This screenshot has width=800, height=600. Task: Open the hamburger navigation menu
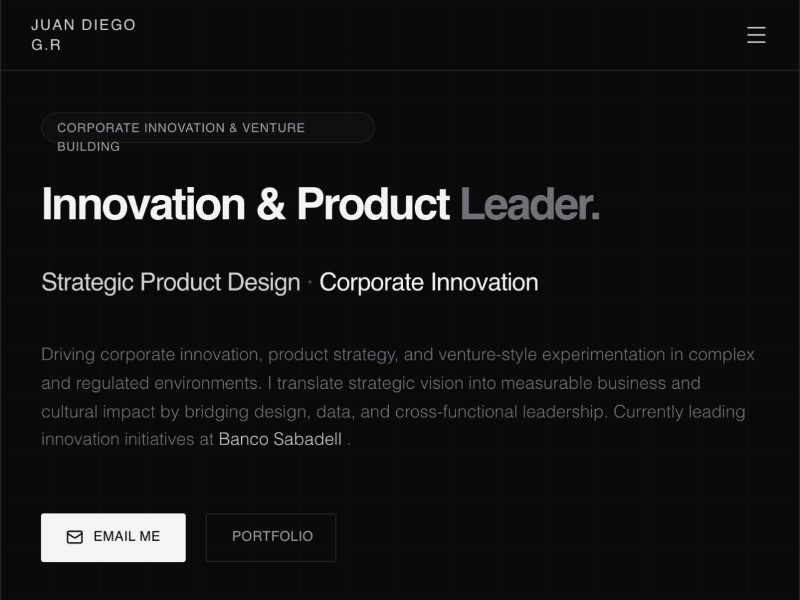pyautogui.click(x=756, y=35)
